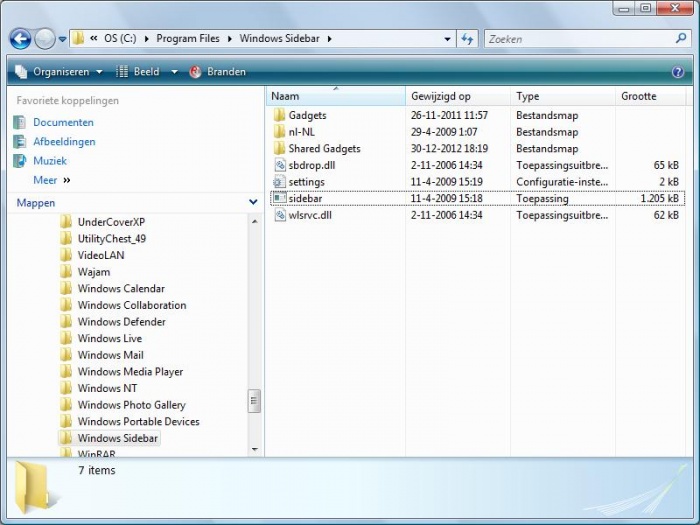Select Windows Calendar in the tree
This screenshot has width=700, height=525.
click(121, 288)
